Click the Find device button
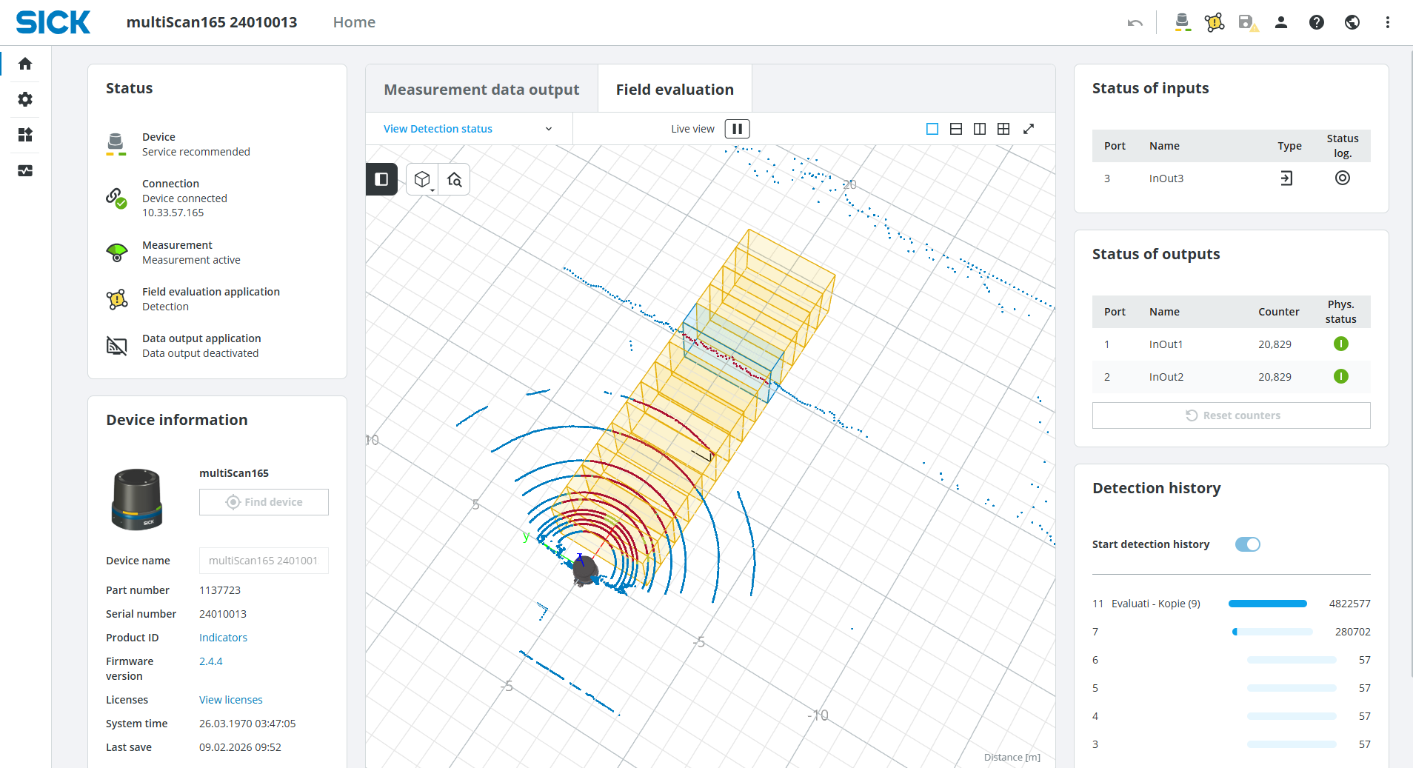The height and width of the screenshot is (768, 1413). pyautogui.click(x=264, y=502)
